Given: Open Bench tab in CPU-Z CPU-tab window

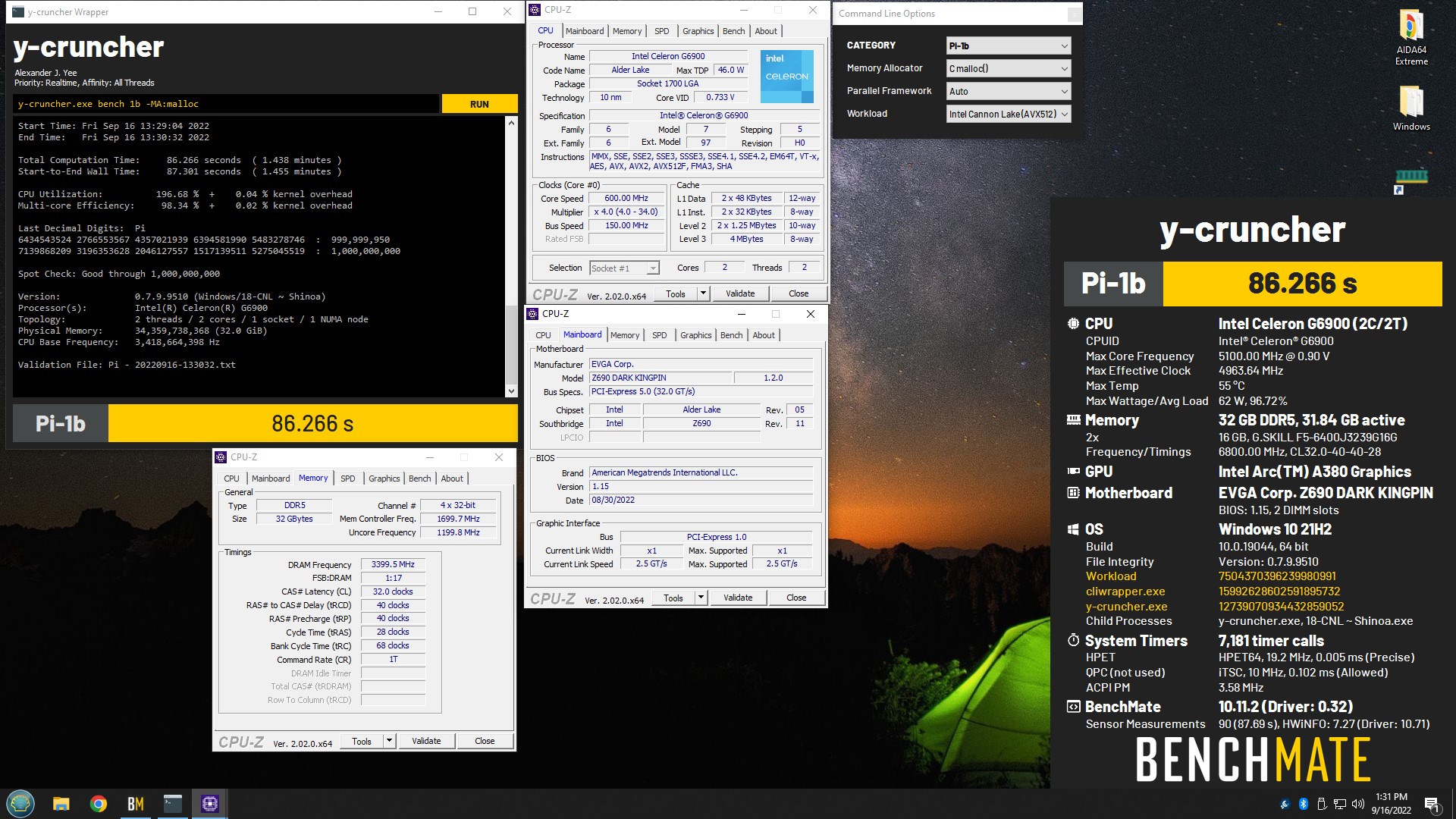Looking at the screenshot, I should 733,31.
